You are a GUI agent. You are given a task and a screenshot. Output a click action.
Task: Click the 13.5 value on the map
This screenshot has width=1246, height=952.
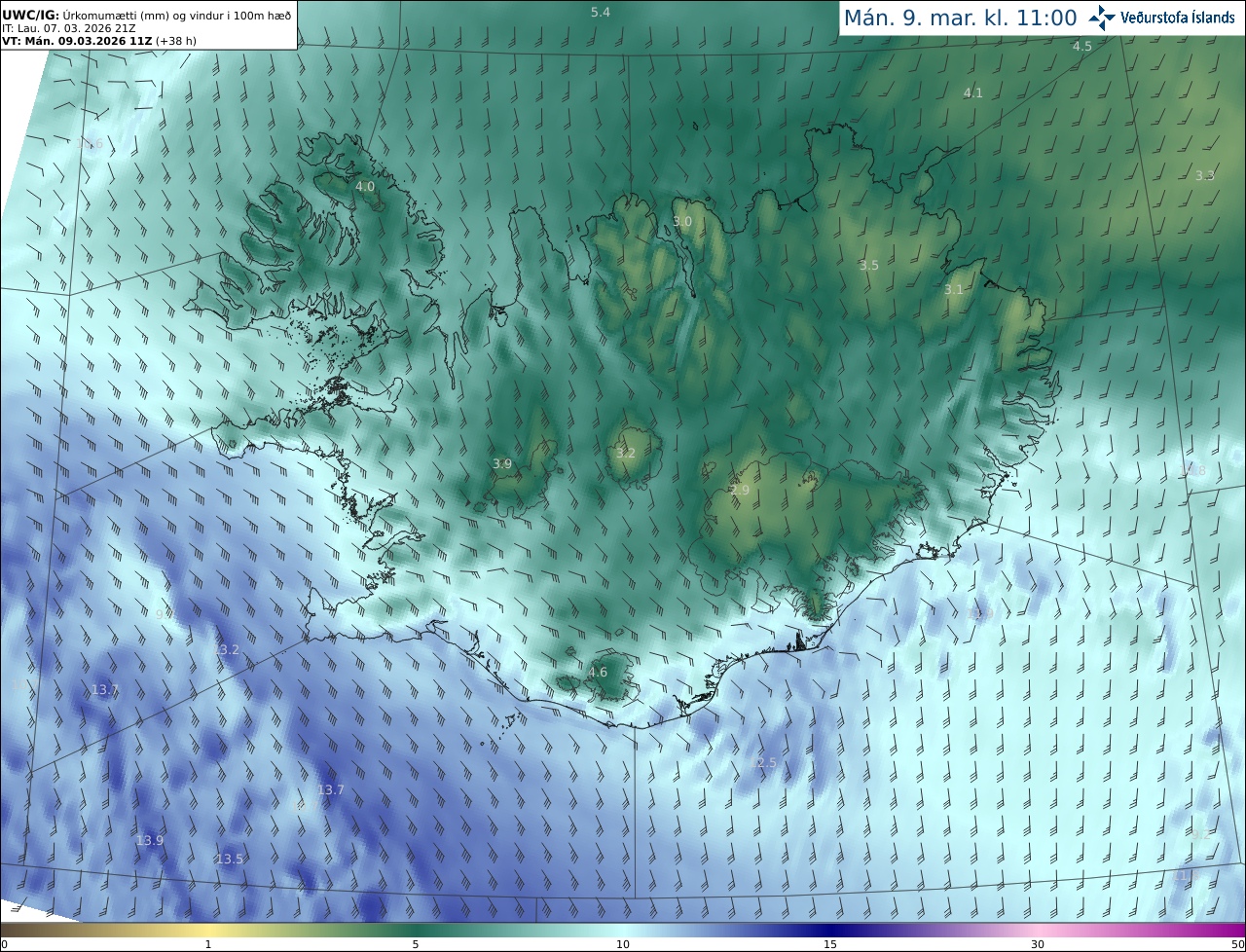coord(230,859)
